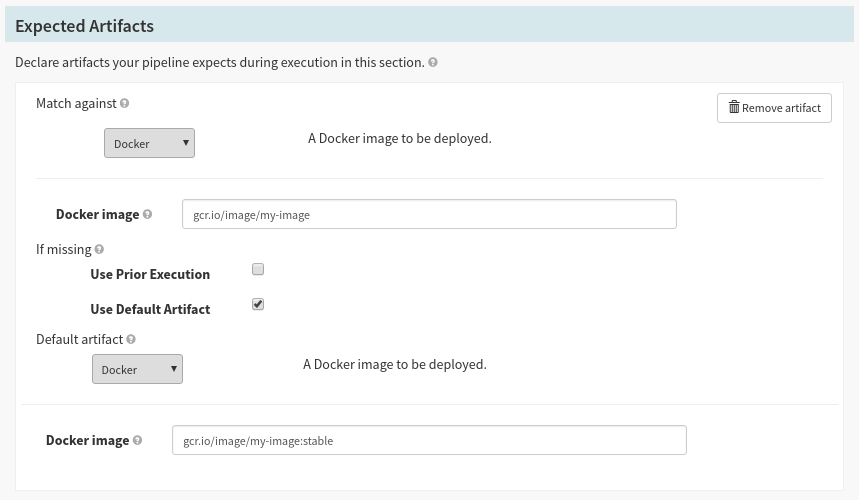Click the Match against label text
859x500 pixels.
tap(76, 103)
